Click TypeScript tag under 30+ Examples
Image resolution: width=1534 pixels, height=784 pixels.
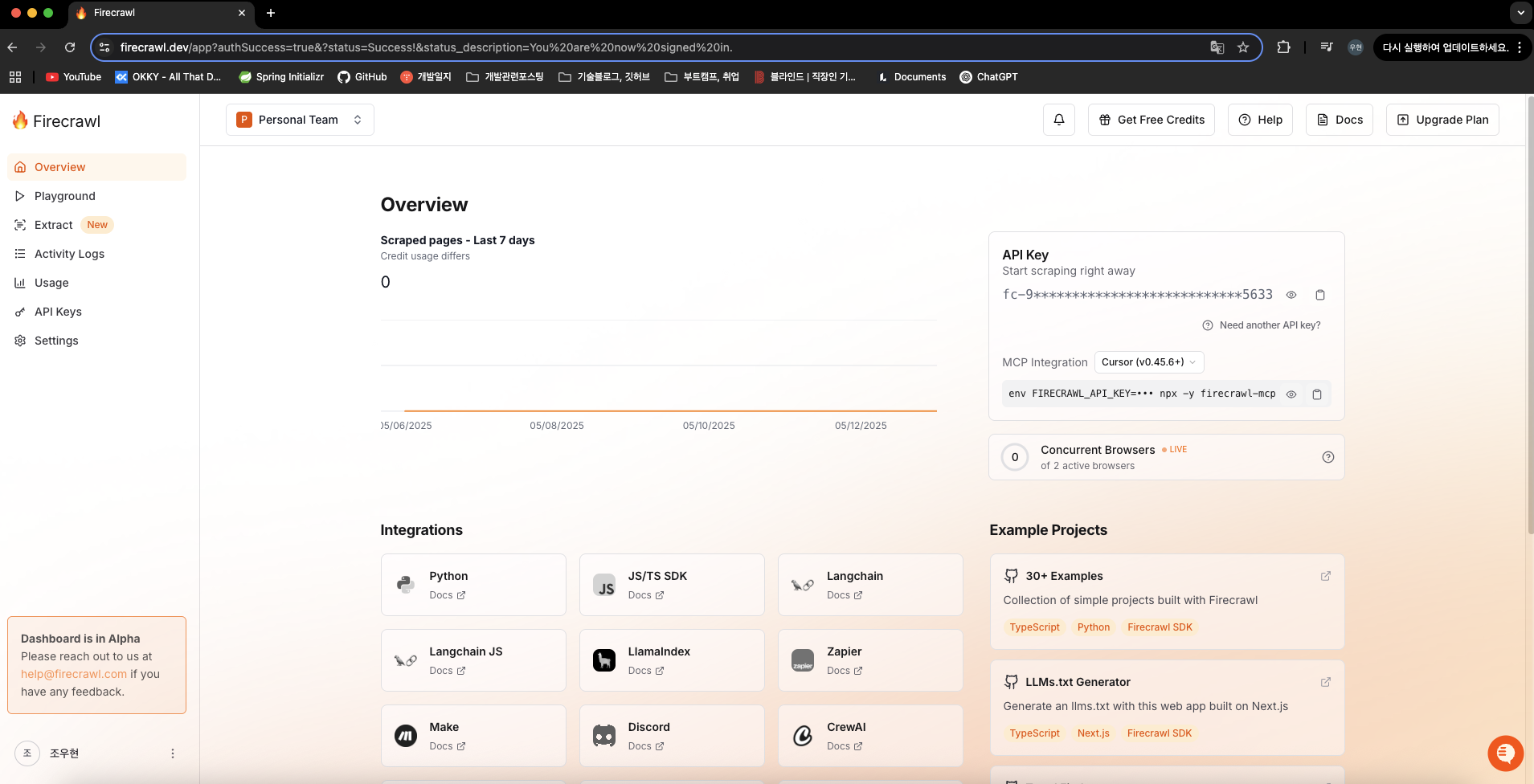pos(1034,627)
